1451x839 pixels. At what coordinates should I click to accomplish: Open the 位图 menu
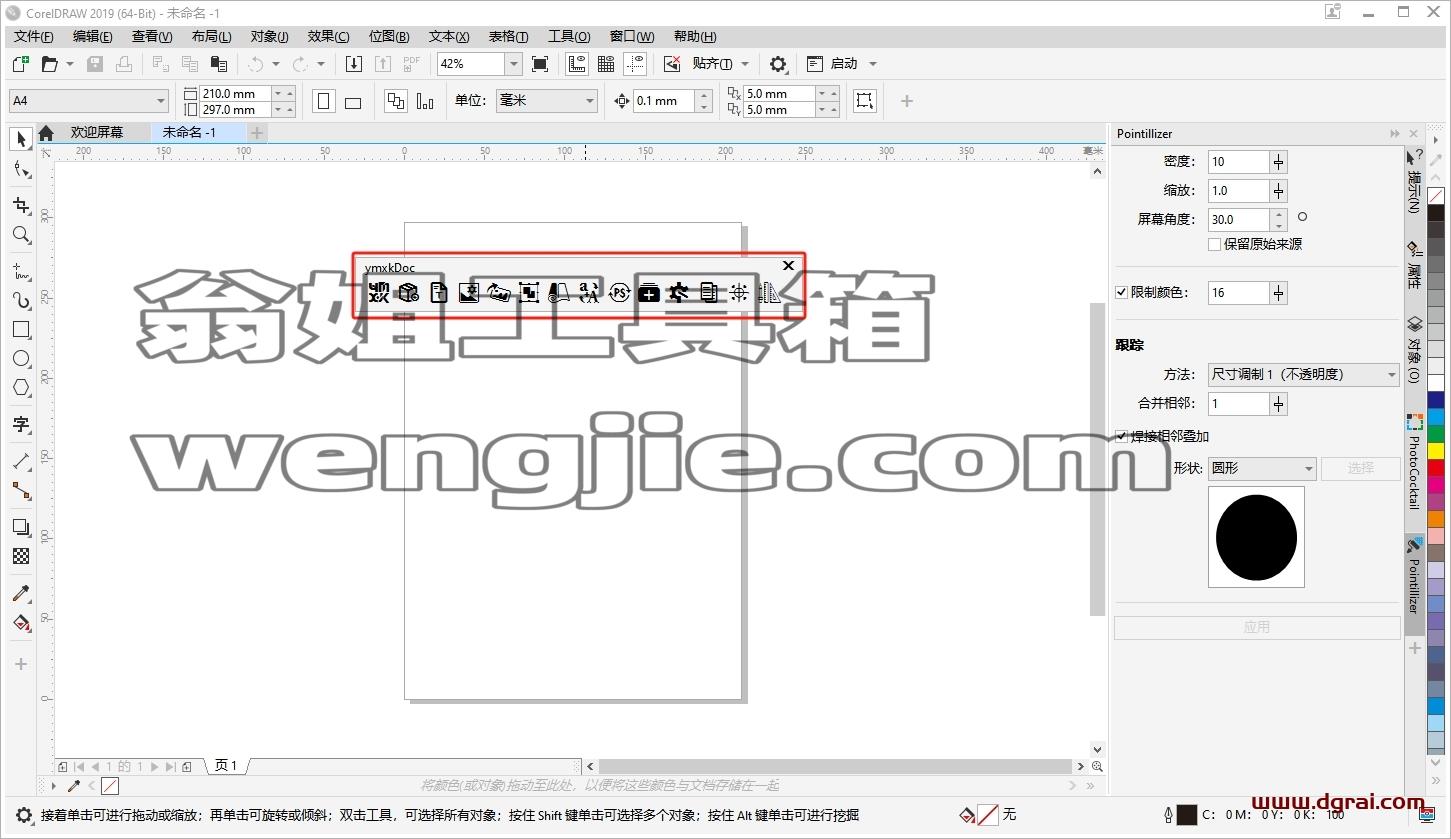[389, 36]
